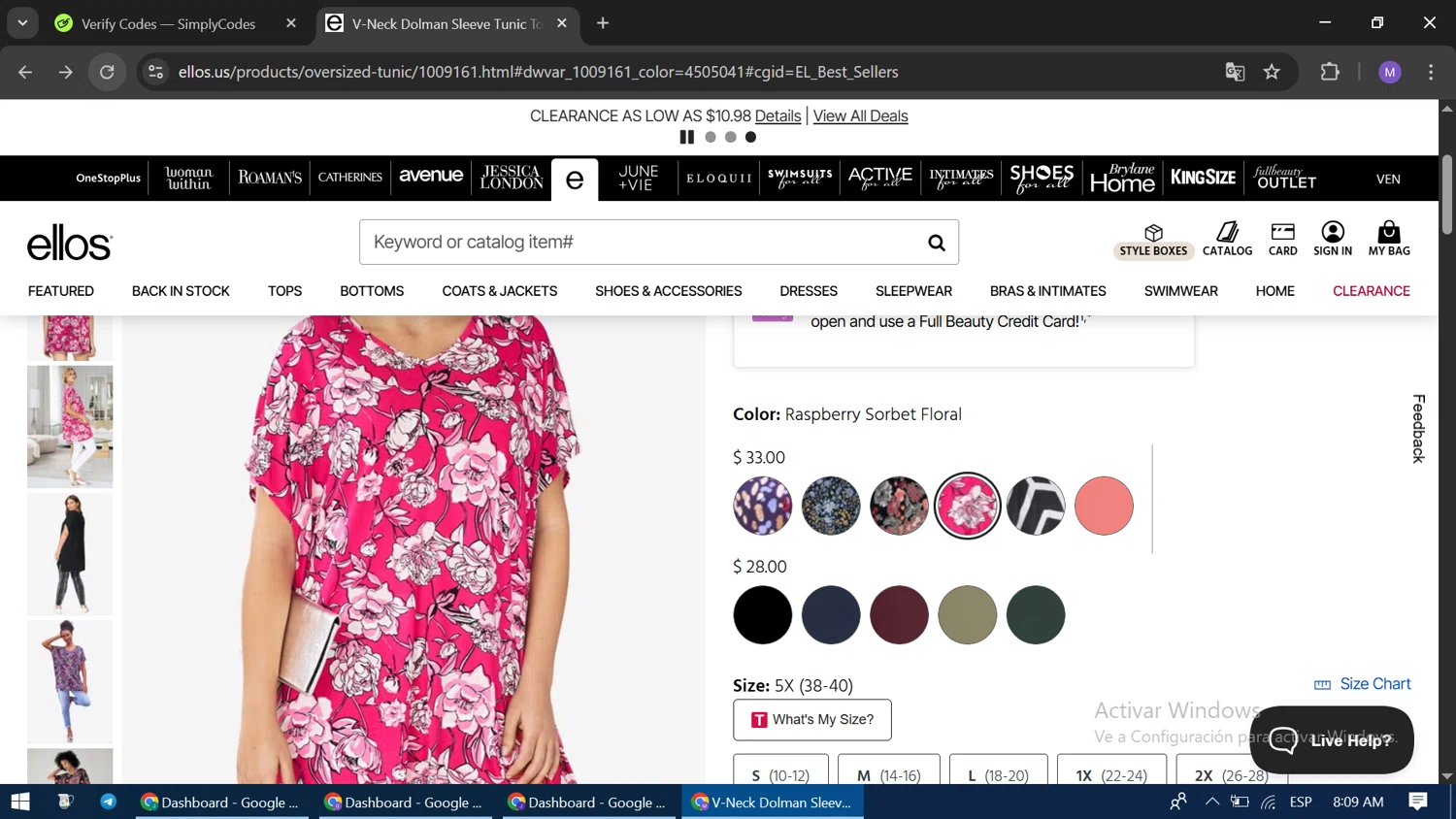Image resolution: width=1456 pixels, height=819 pixels.
Task: Choose the olive khaki swatch
Action: click(968, 615)
